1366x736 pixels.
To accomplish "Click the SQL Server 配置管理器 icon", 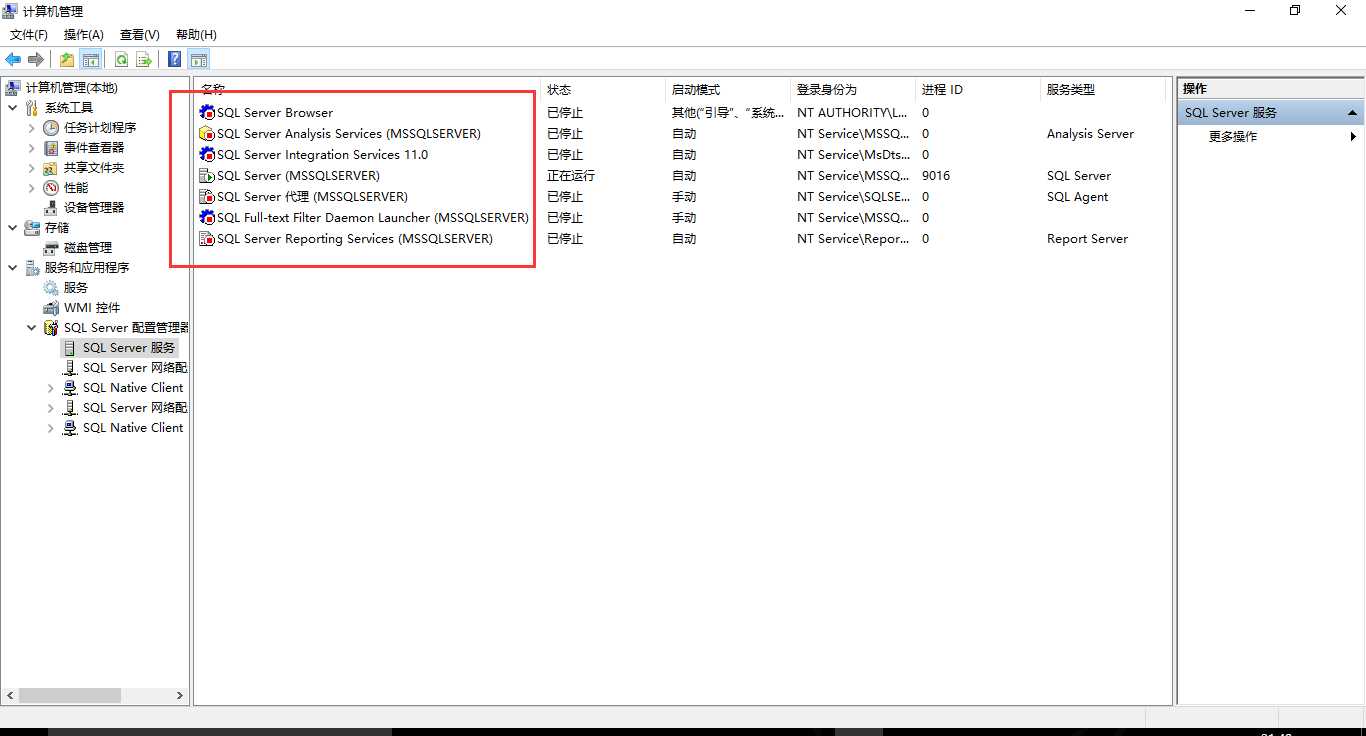I will (x=51, y=328).
